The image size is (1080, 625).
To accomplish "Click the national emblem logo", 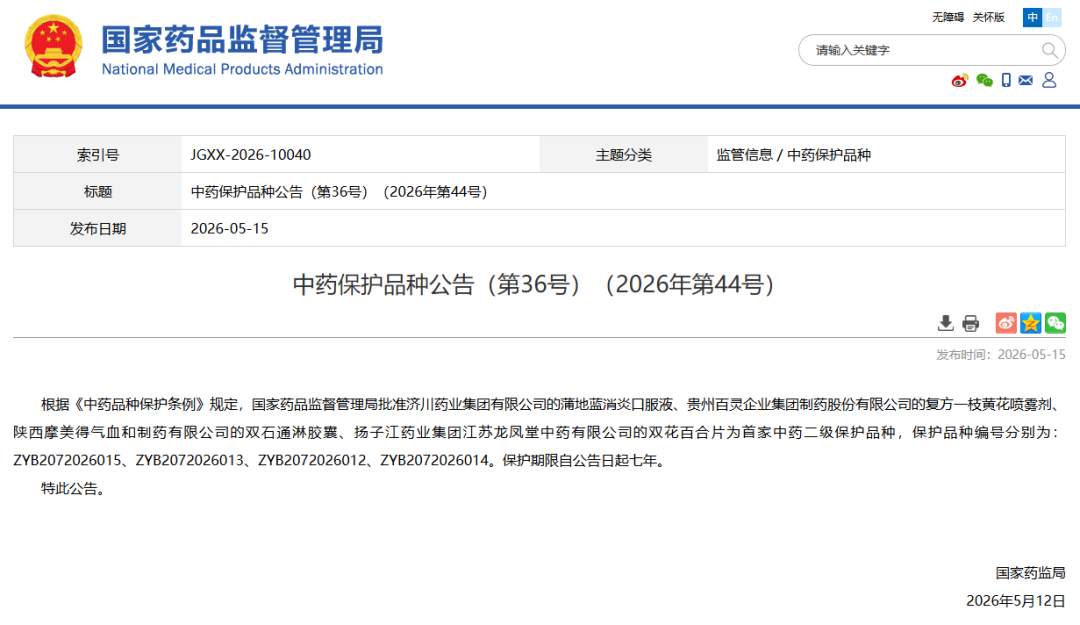I will (x=54, y=46).
